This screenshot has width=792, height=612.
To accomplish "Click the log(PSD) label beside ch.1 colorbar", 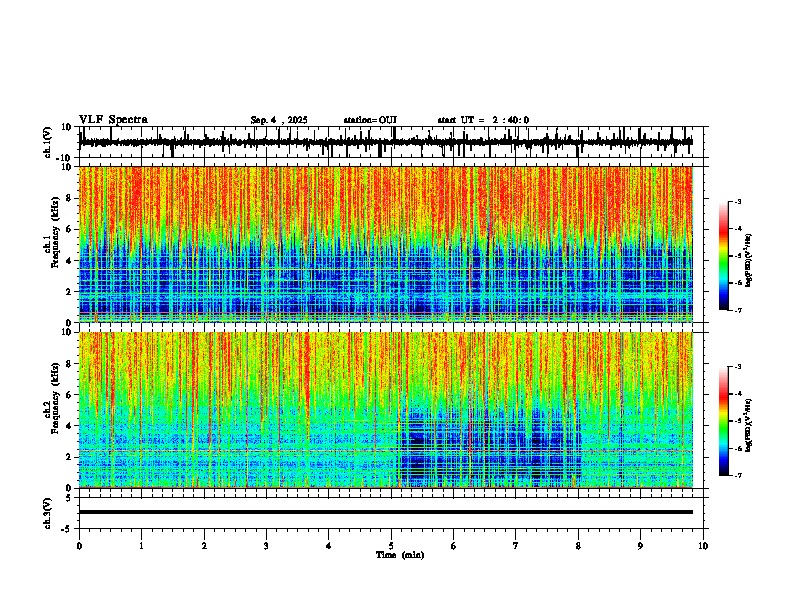I will [x=749, y=260].
